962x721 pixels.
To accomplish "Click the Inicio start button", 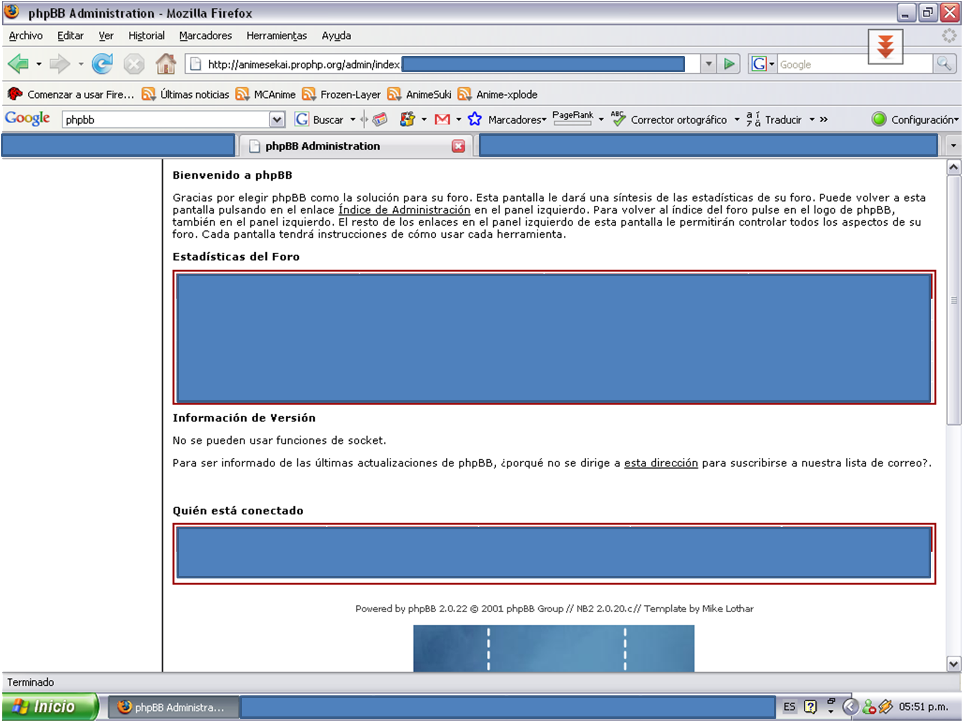I will coord(49,707).
